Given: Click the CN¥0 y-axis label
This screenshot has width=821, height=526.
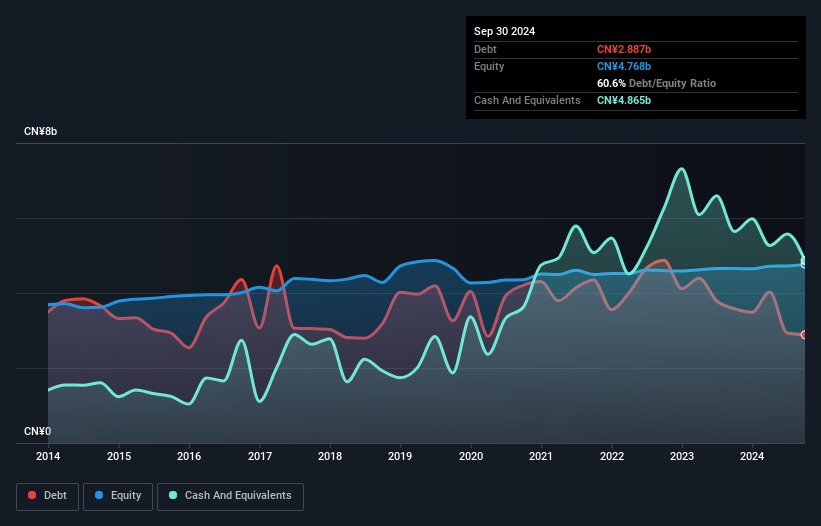Looking at the screenshot, I should click(37, 431).
